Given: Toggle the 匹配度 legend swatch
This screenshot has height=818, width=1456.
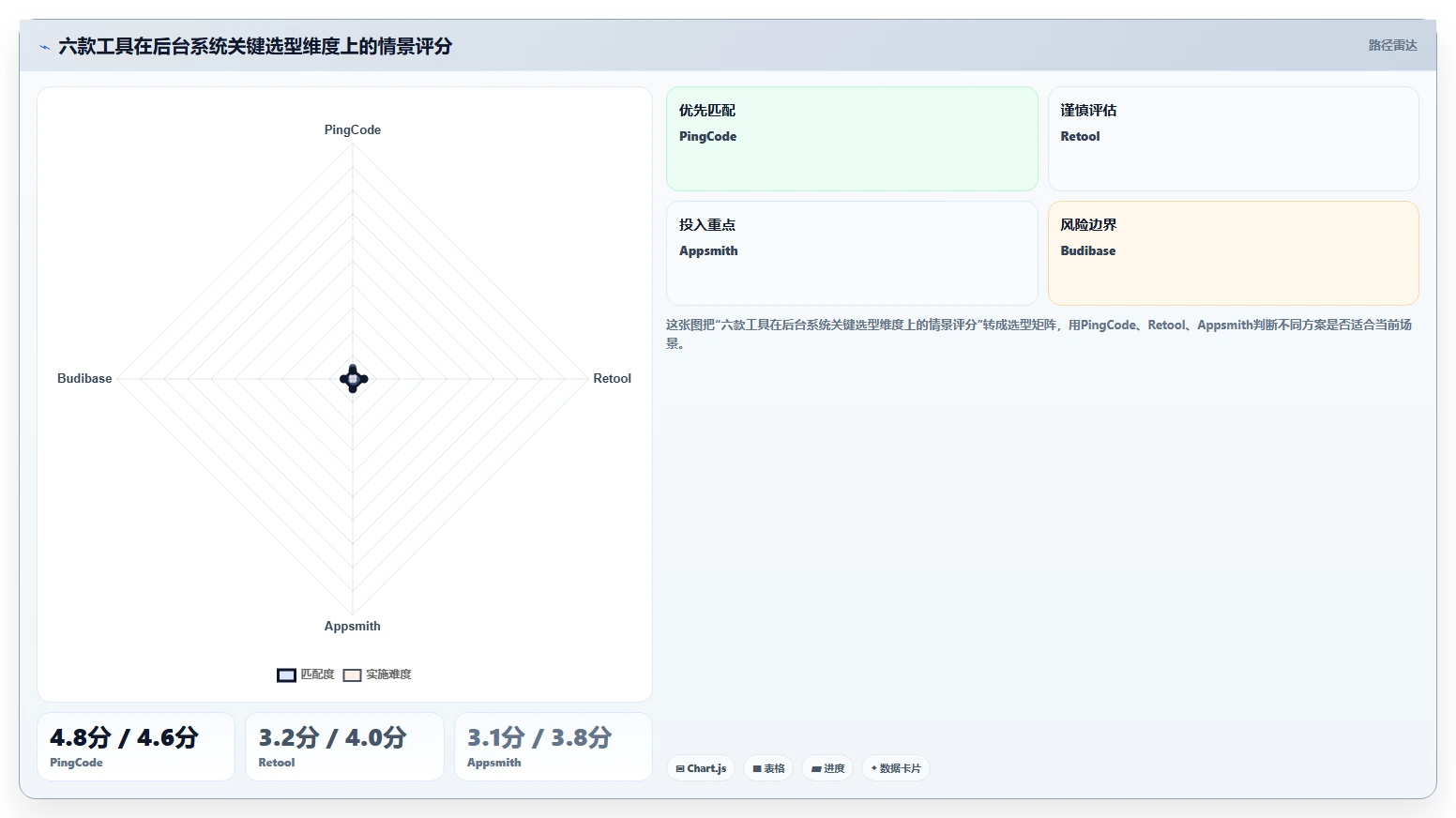Looking at the screenshot, I should click(286, 674).
